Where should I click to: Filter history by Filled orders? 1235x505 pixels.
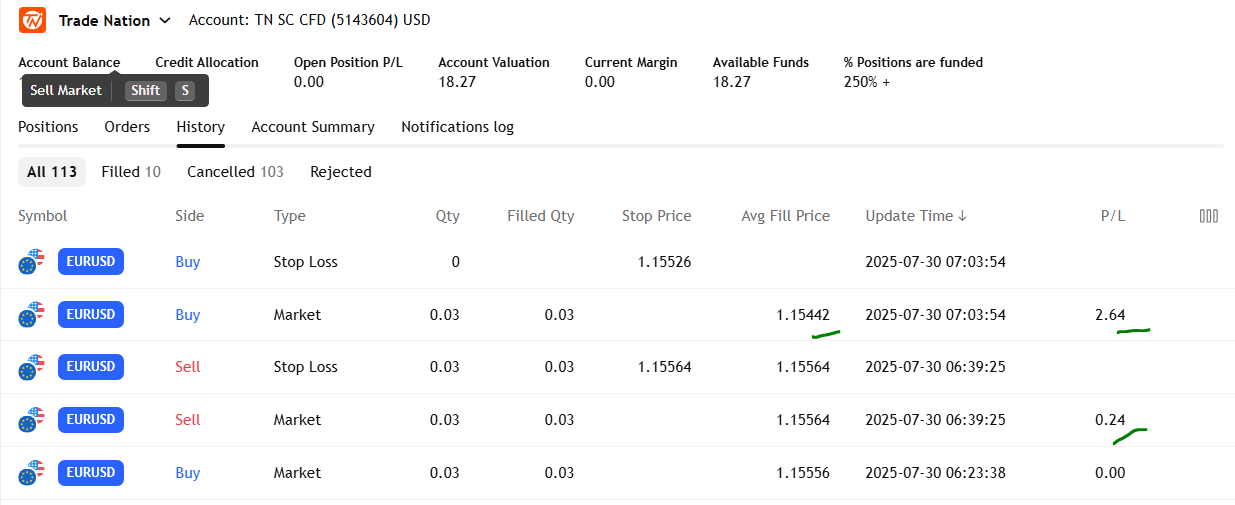[131, 172]
